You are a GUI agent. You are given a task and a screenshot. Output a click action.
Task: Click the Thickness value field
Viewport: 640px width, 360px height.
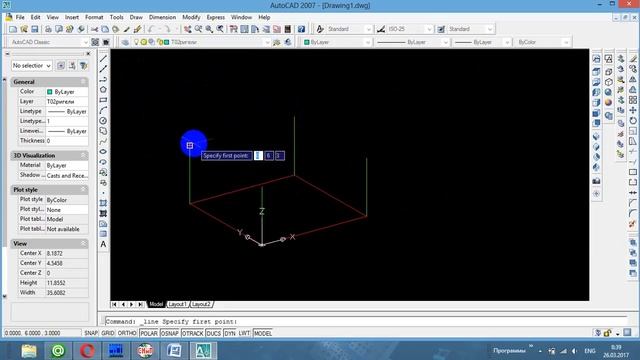pos(67,141)
